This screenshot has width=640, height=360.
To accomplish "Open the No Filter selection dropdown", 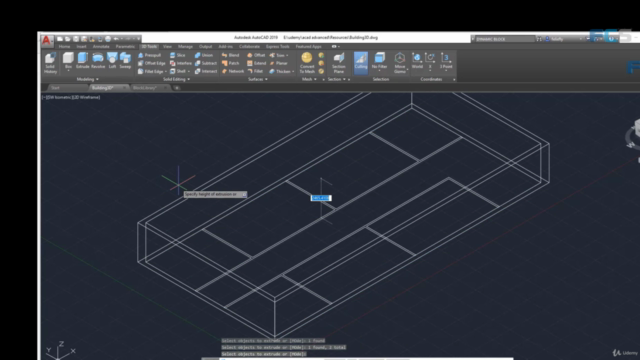I will (x=379, y=61).
